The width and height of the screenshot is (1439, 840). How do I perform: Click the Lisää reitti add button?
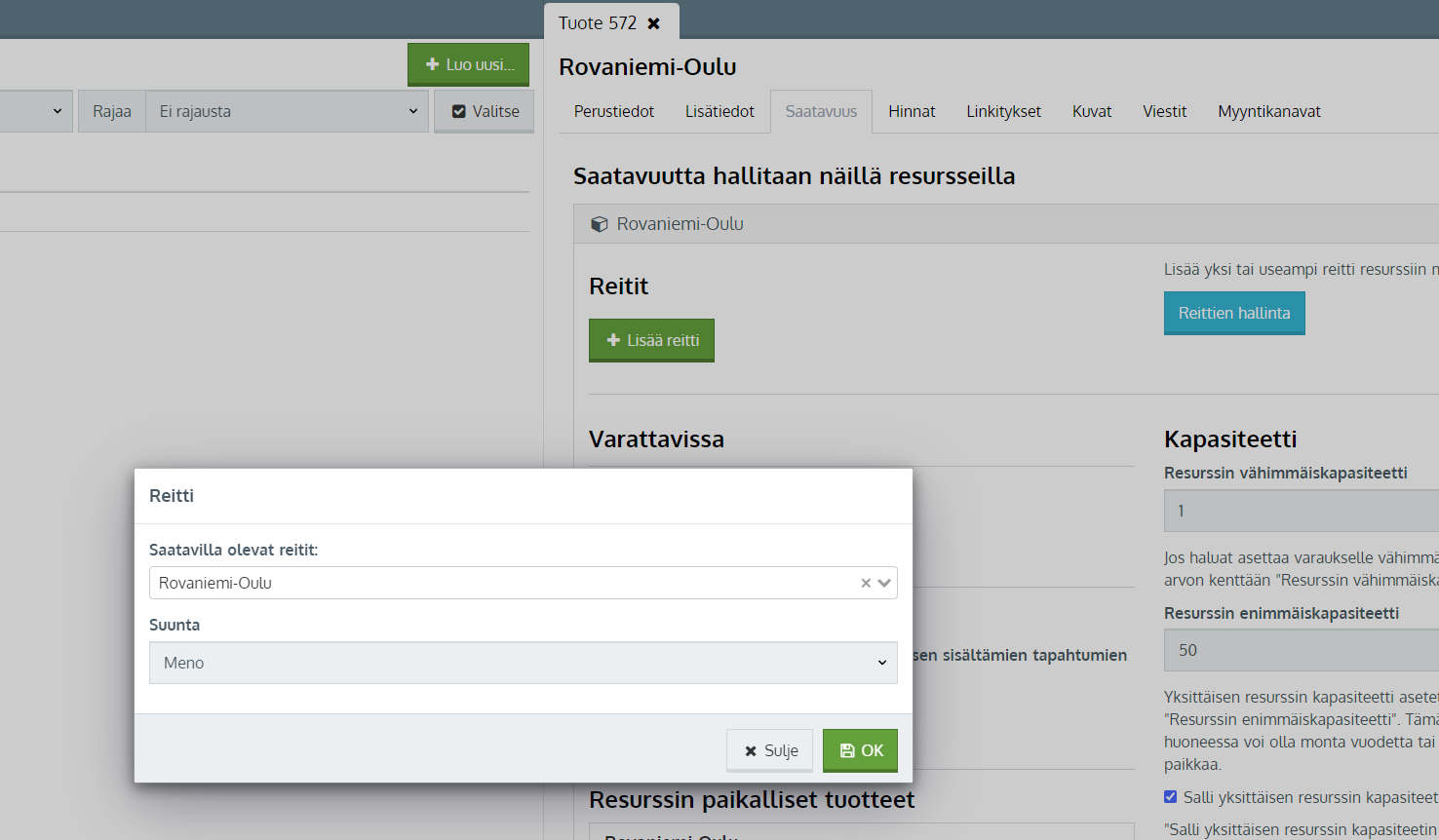651,340
